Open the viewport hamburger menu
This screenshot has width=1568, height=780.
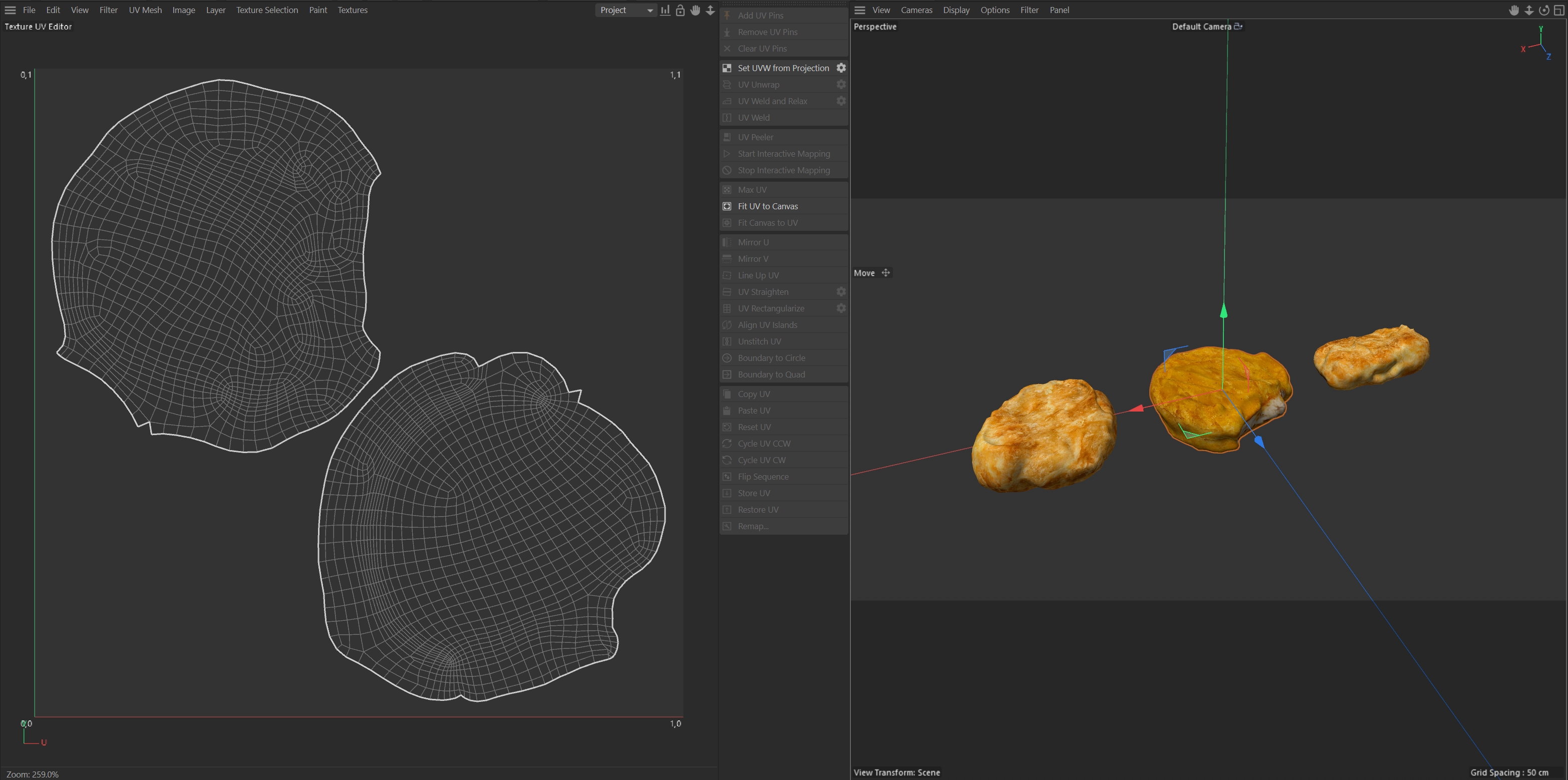(859, 10)
